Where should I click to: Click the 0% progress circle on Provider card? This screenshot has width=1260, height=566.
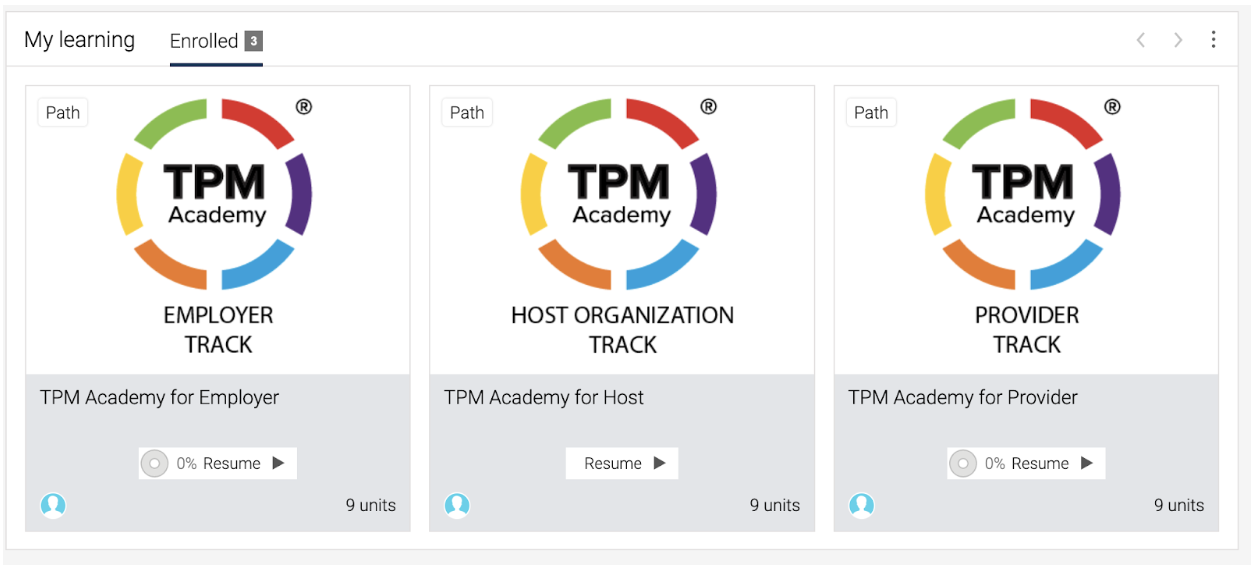(x=962, y=463)
